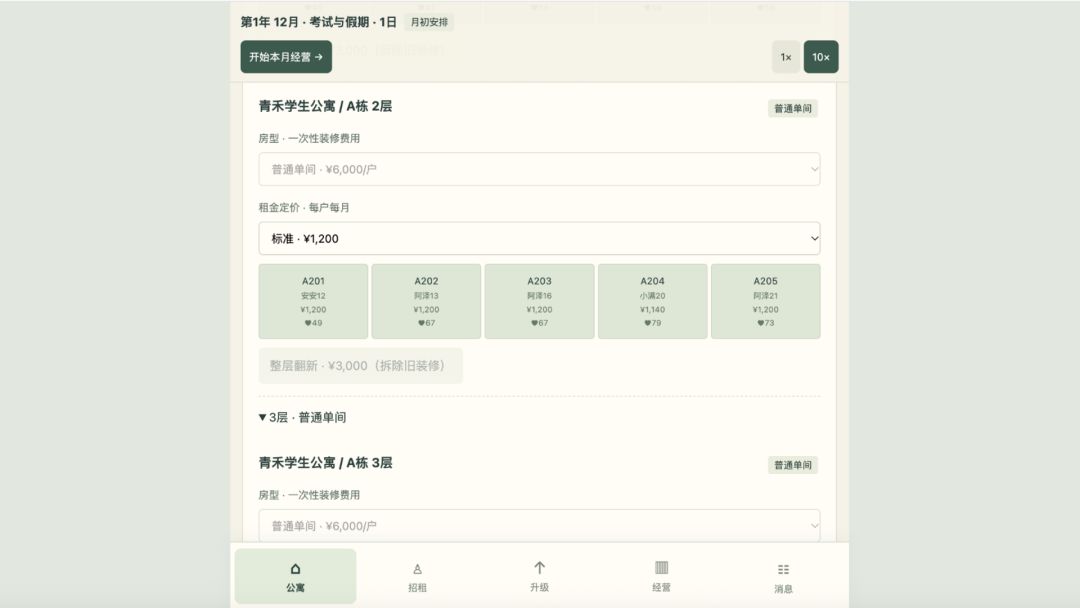Click the 开始本月经营 button
Image resolution: width=1080 pixels, height=608 pixels.
click(x=286, y=56)
